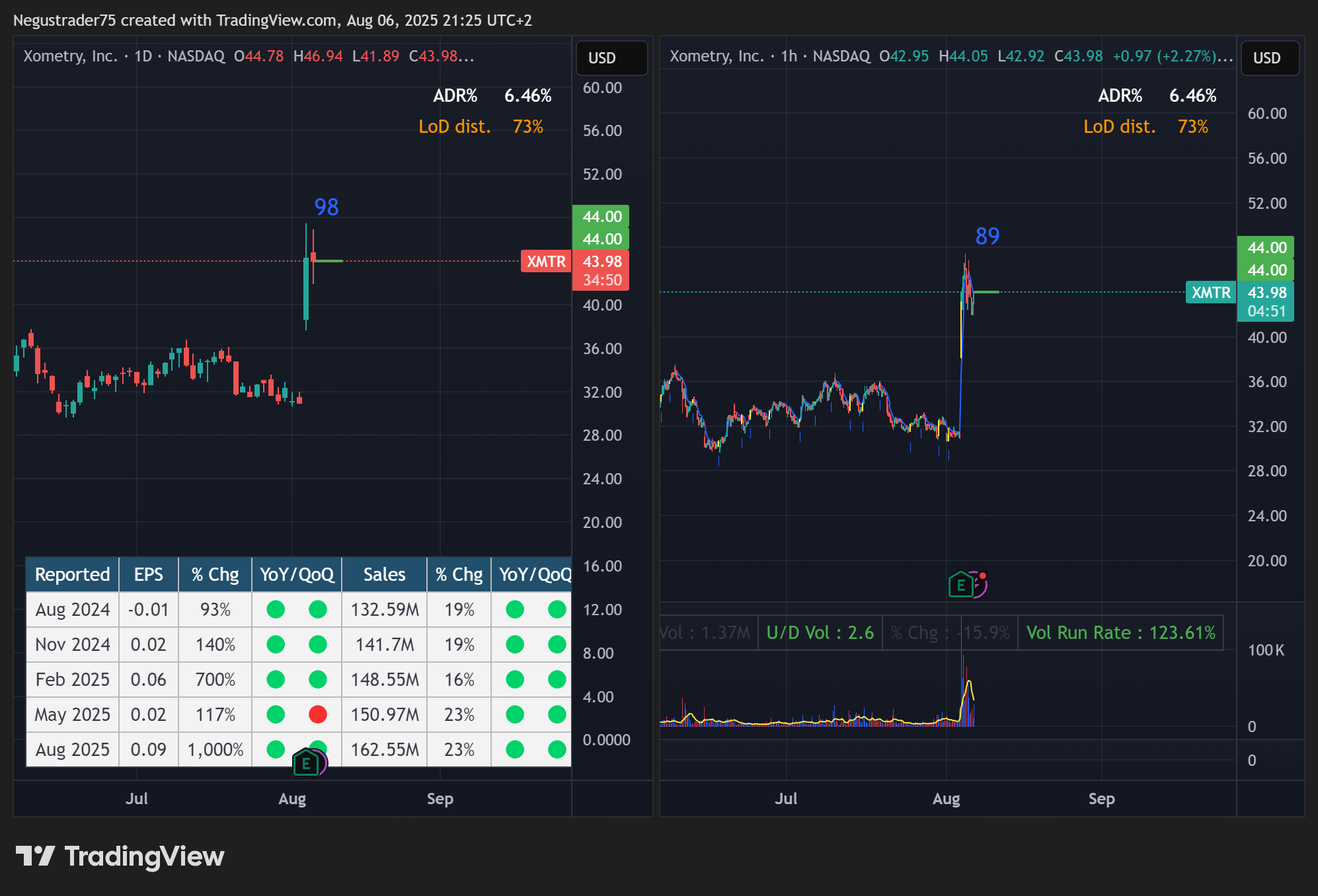
Task: Click the "L41.89" low value in daily header
Action: click(375, 56)
